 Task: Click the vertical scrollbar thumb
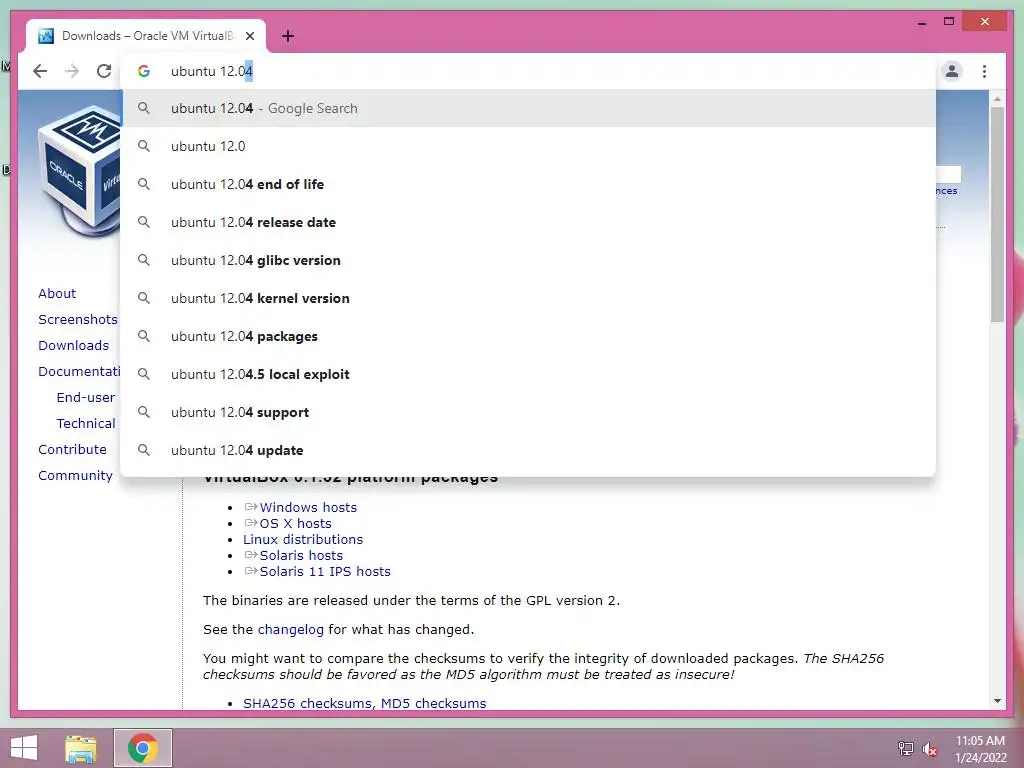point(997,214)
